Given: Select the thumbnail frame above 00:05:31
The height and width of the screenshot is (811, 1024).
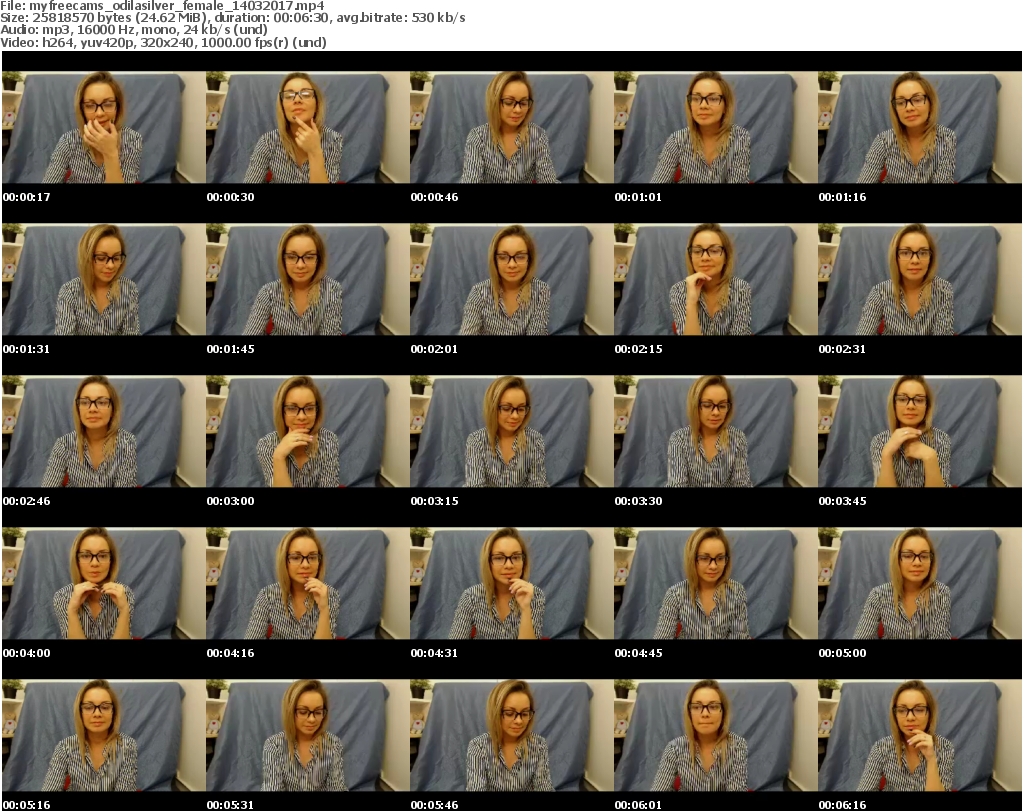Looking at the screenshot, I should pos(308,735).
